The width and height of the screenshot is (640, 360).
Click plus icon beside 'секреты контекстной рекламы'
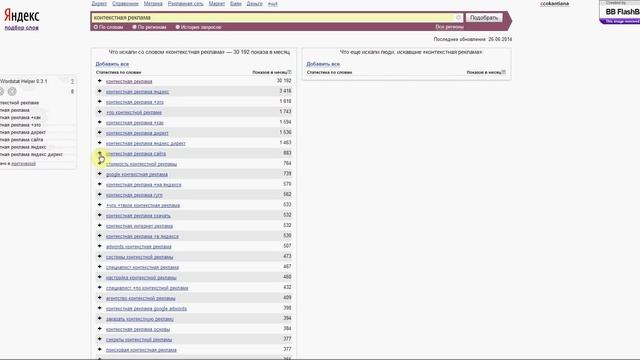(x=100, y=339)
